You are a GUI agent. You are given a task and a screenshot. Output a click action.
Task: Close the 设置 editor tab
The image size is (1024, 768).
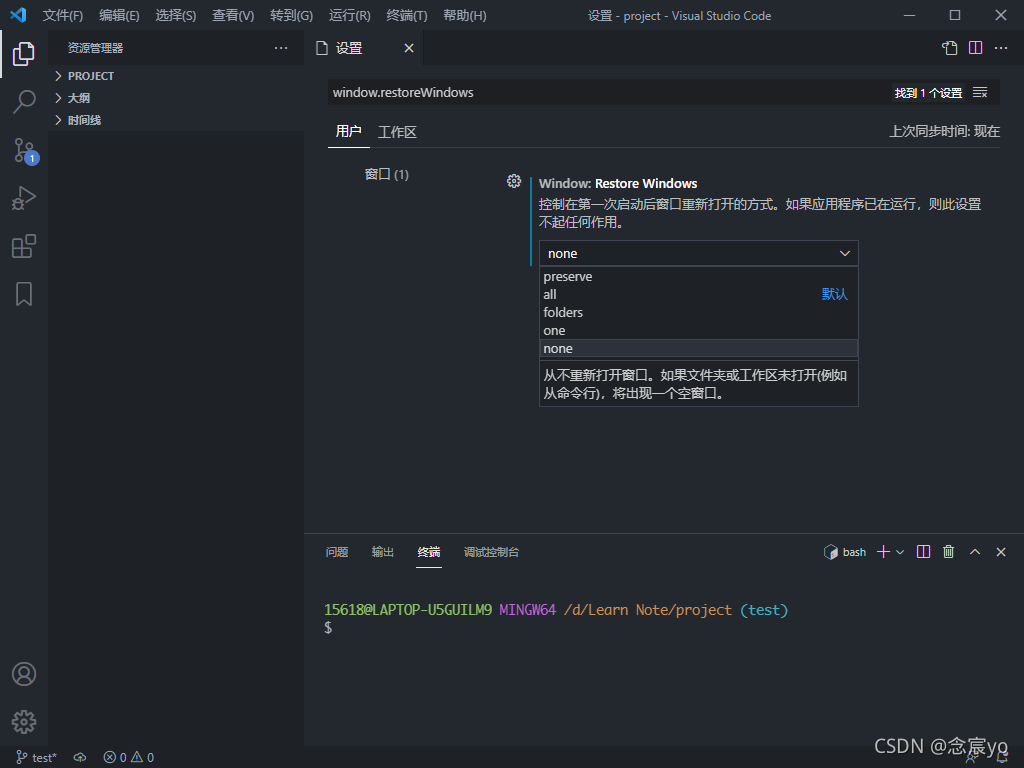(409, 48)
